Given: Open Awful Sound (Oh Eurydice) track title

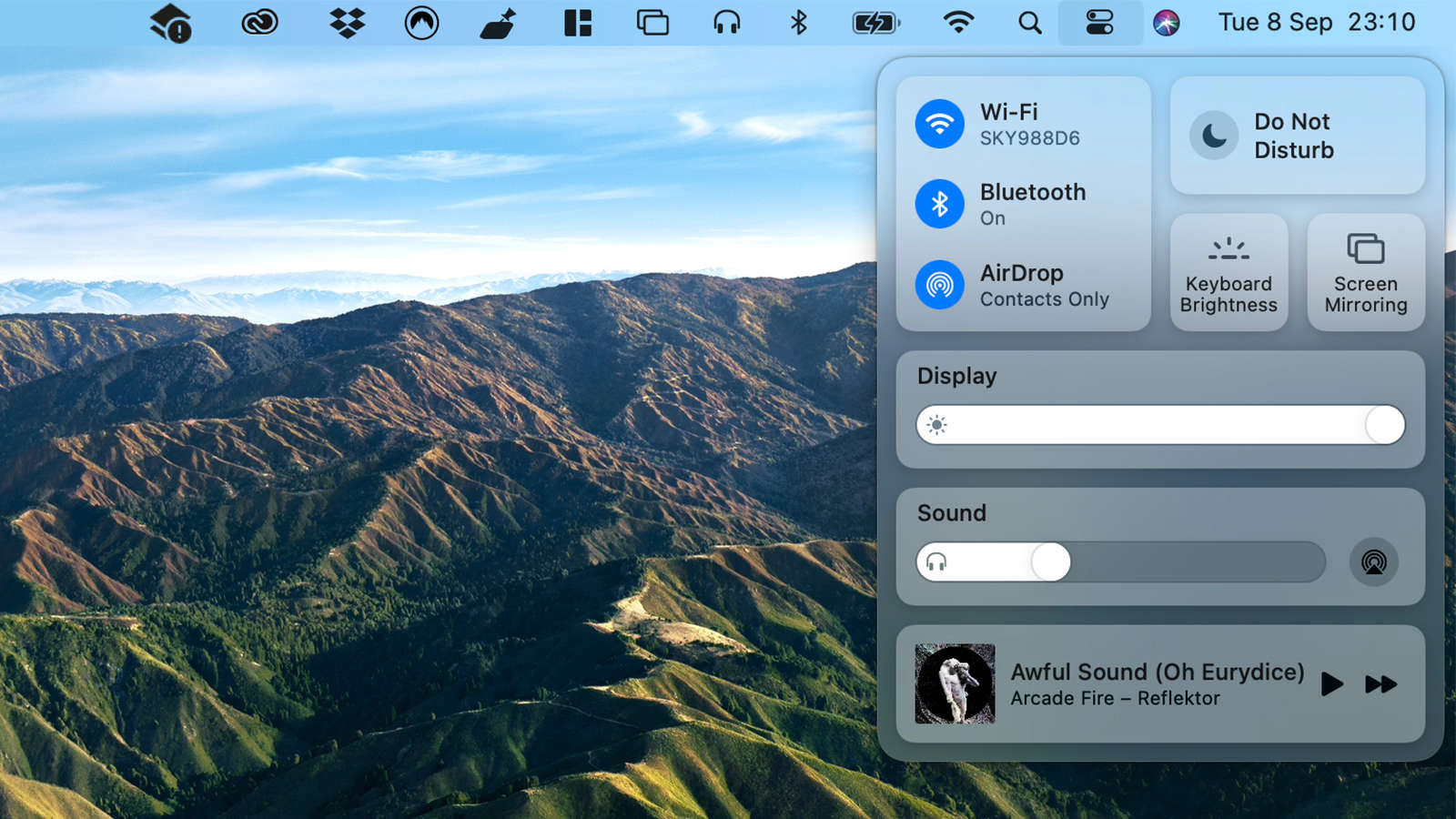Looking at the screenshot, I should click(x=1158, y=672).
